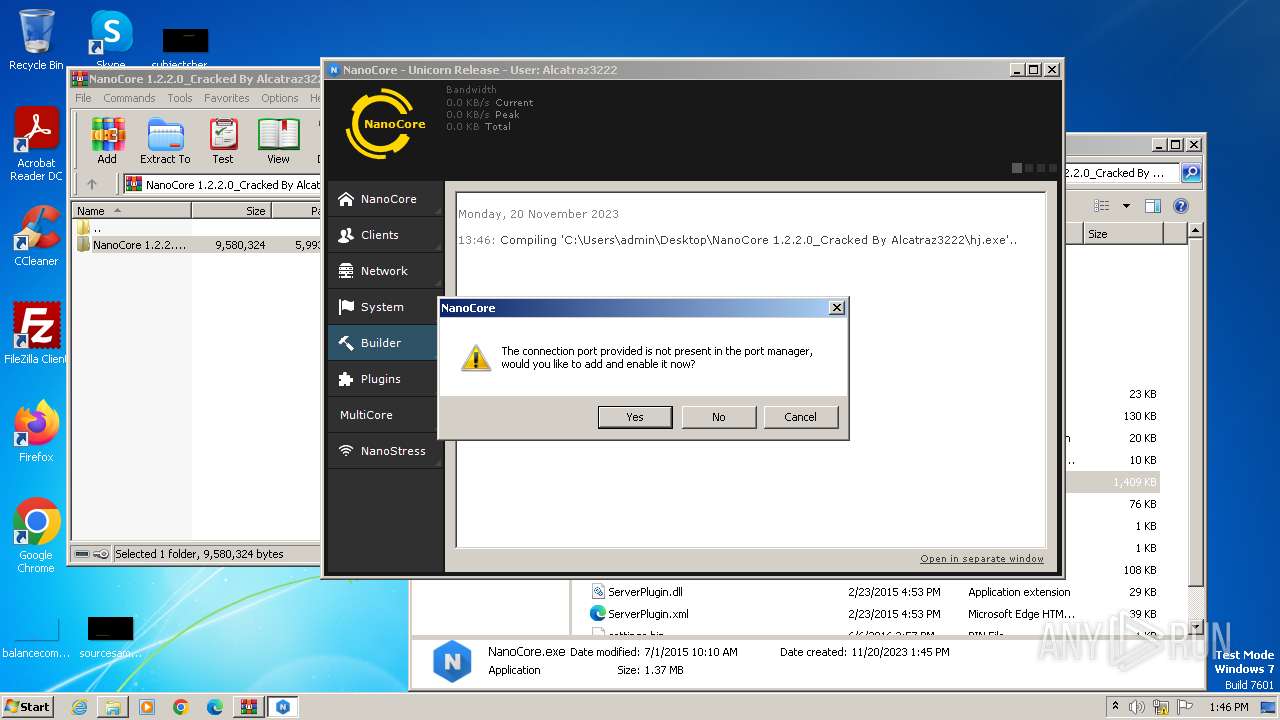Click the Network server icon
Screen dimensions: 1280x720
(346, 271)
